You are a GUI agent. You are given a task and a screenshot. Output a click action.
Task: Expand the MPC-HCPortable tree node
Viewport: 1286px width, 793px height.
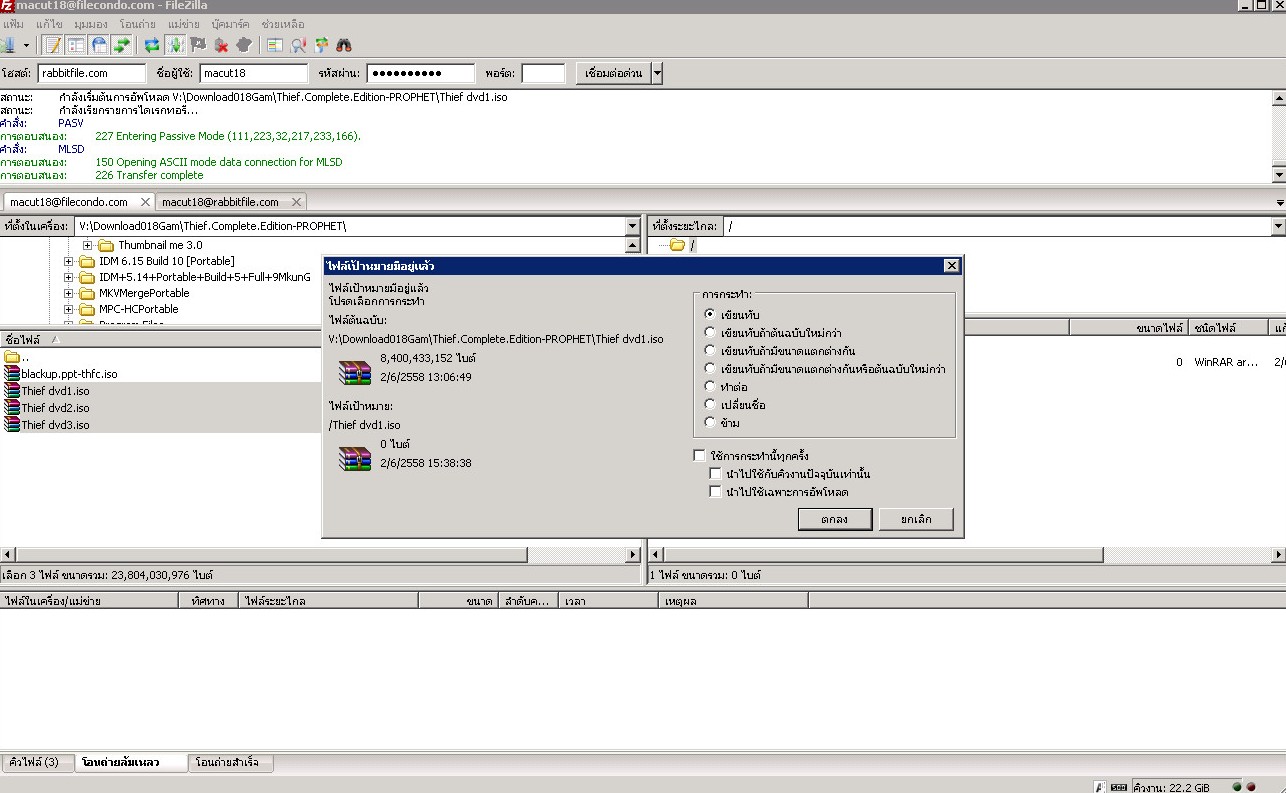(68, 309)
